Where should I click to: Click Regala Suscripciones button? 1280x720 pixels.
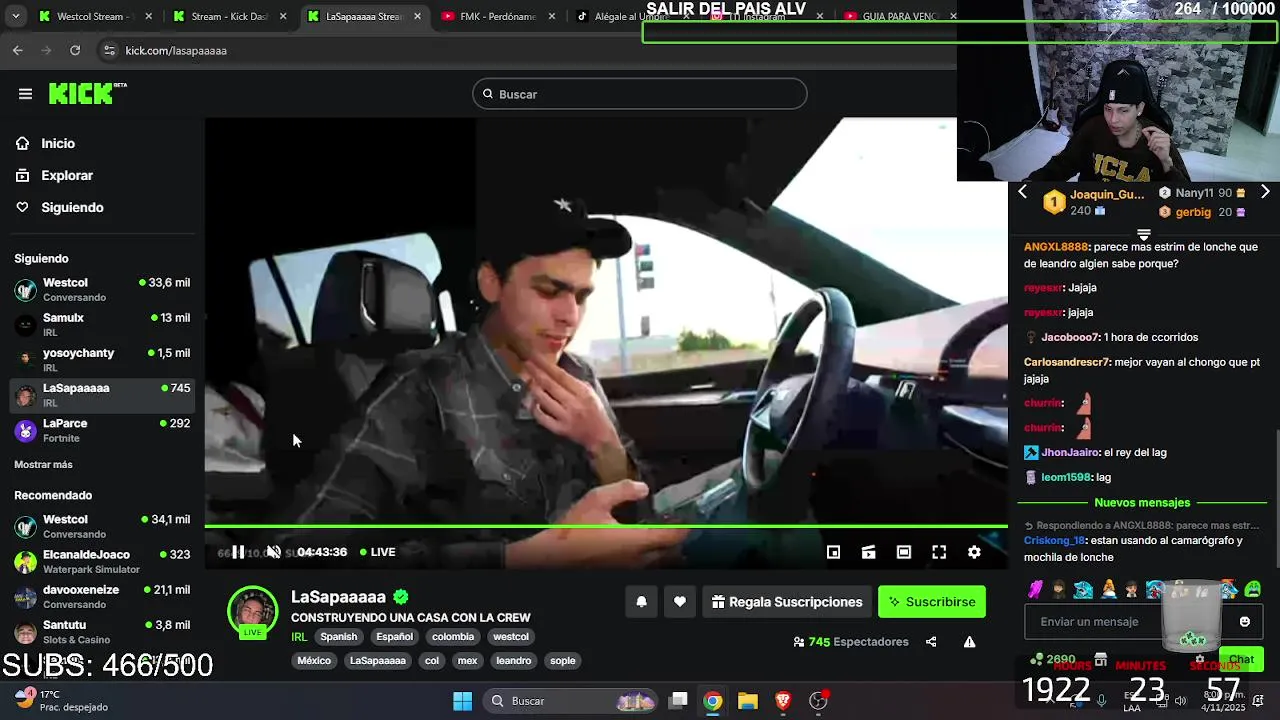787,602
